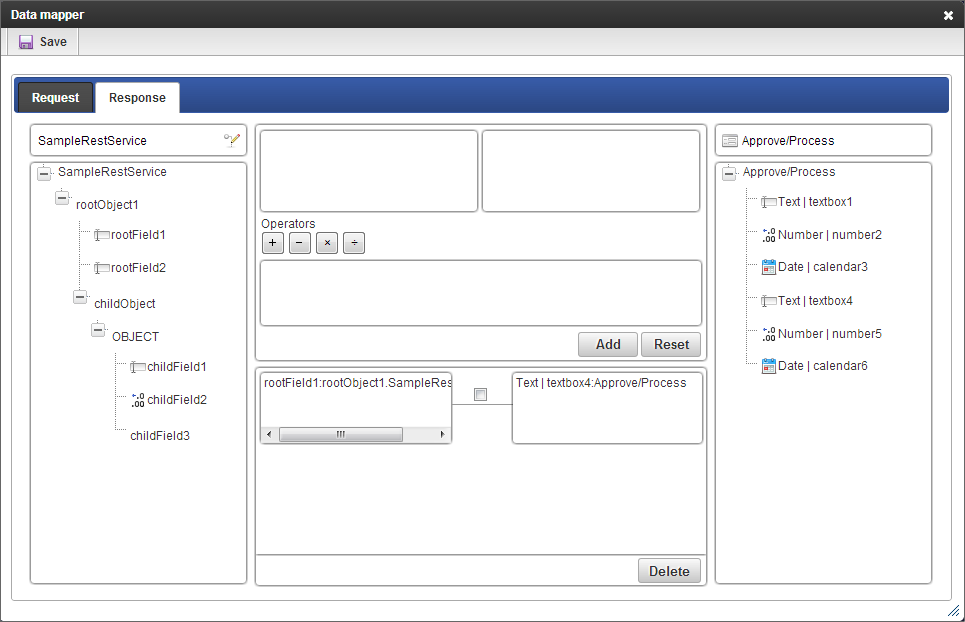
Task: Click the Reset button
Action: [x=671, y=345]
